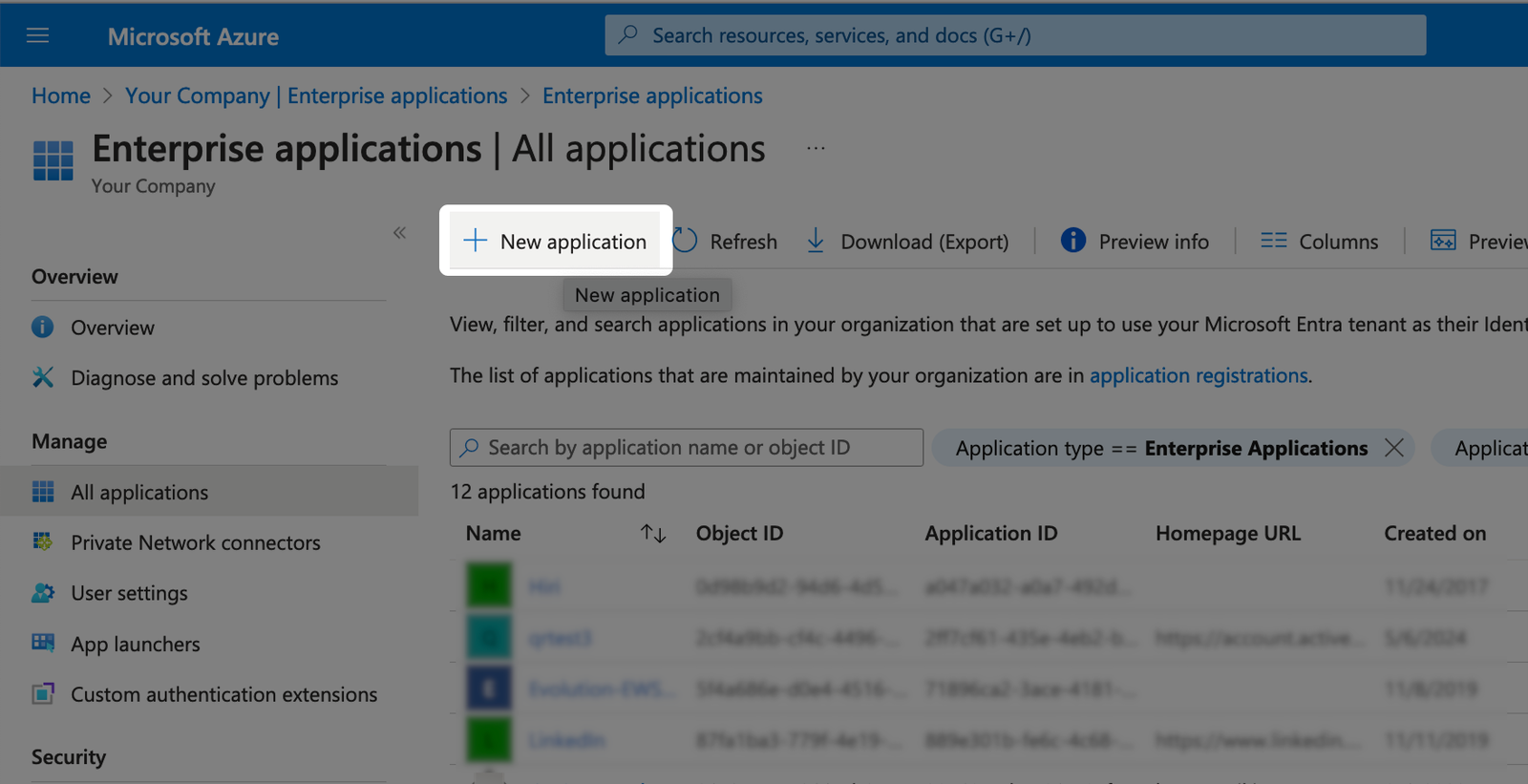1528x784 pixels.
Task: Click the blue info icon of Preview info
Action: tap(1073, 241)
